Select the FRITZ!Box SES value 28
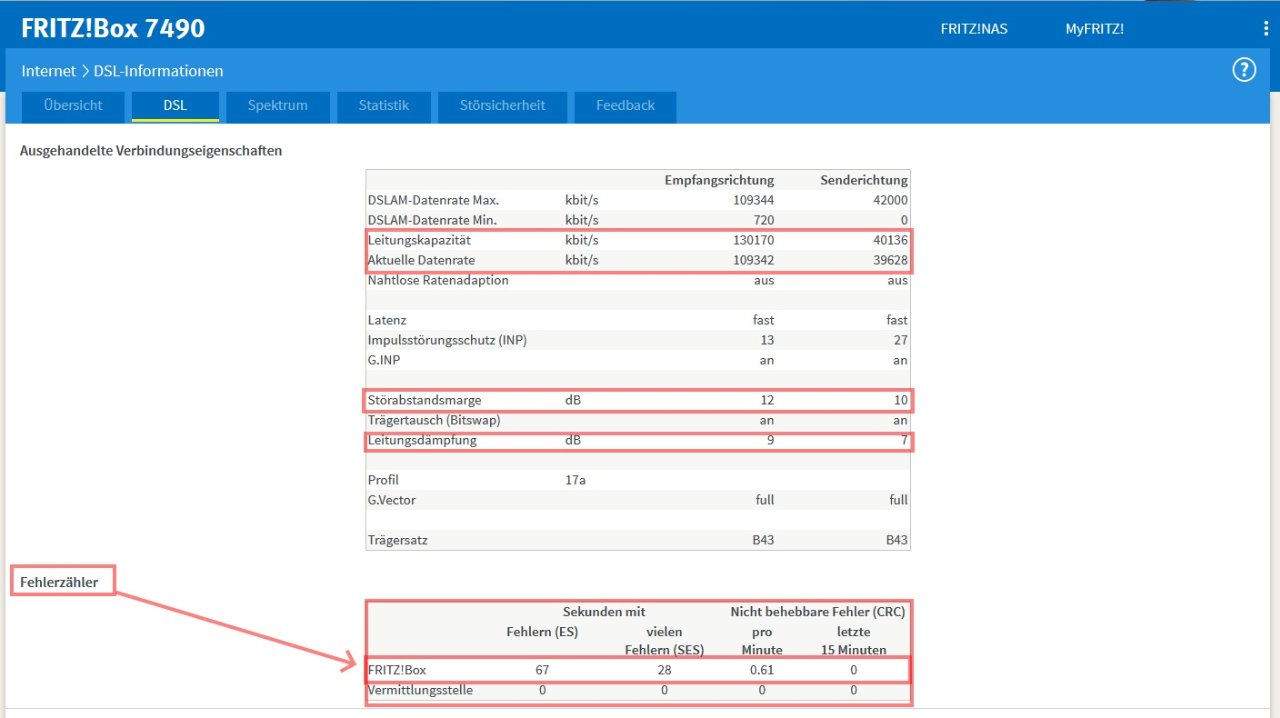 [664, 670]
